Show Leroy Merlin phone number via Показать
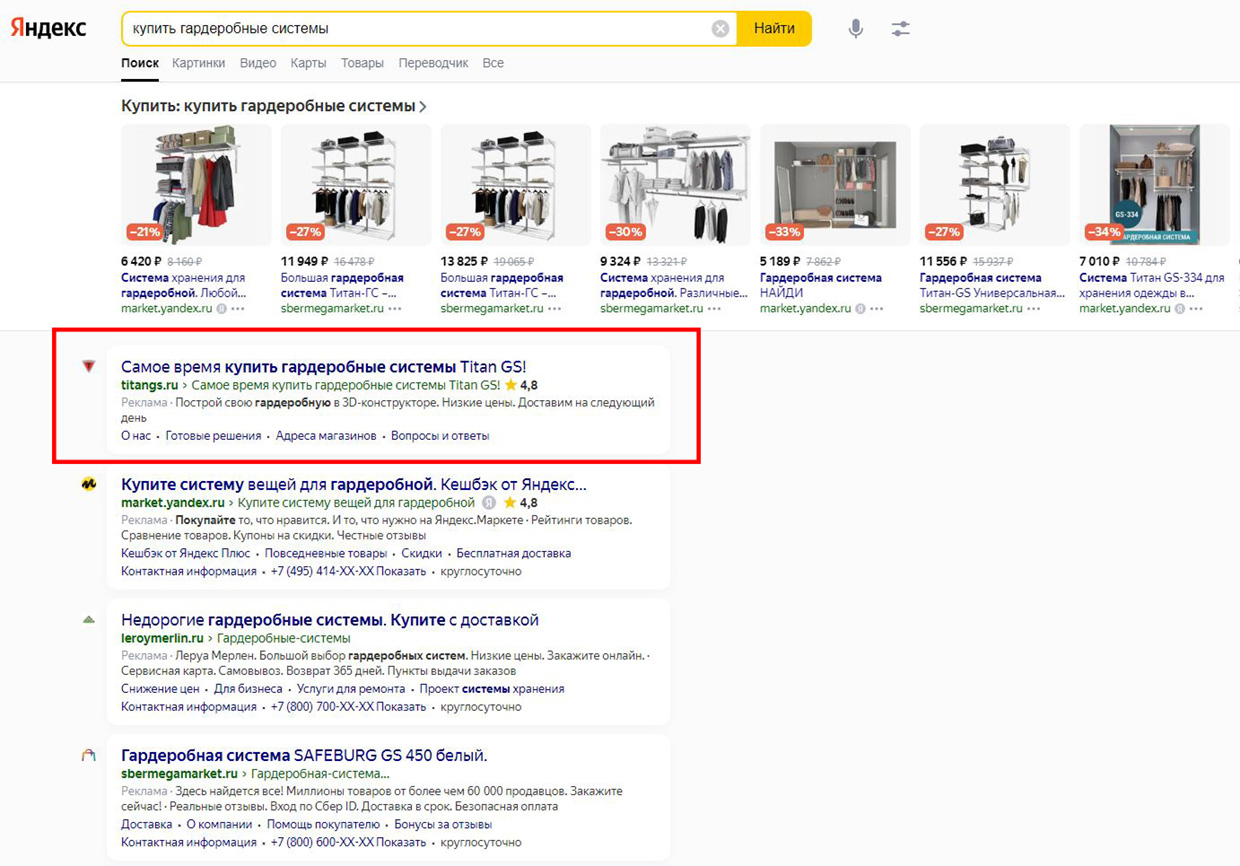The width and height of the screenshot is (1240, 866). (x=401, y=707)
